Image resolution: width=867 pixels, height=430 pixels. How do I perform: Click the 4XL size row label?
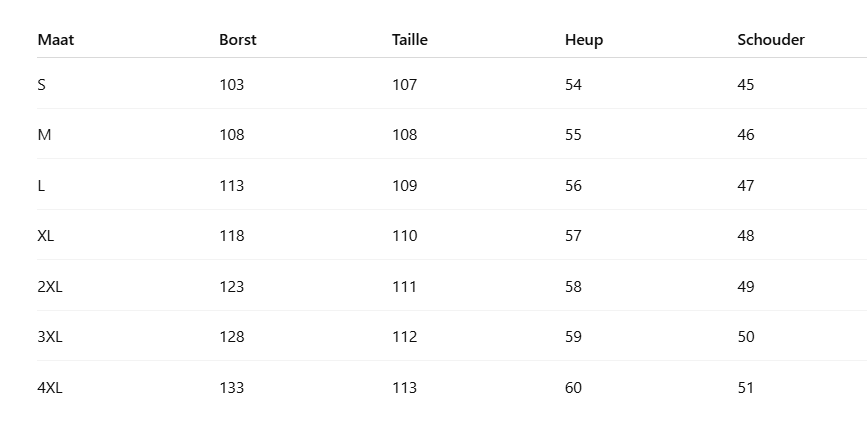(x=50, y=388)
